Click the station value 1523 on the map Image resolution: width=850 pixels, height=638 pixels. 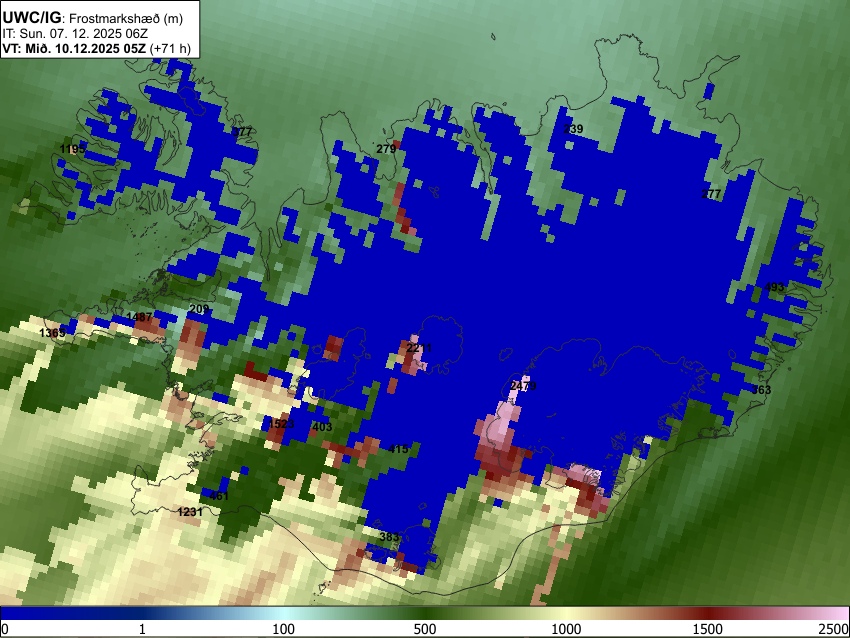coord(281,423)
